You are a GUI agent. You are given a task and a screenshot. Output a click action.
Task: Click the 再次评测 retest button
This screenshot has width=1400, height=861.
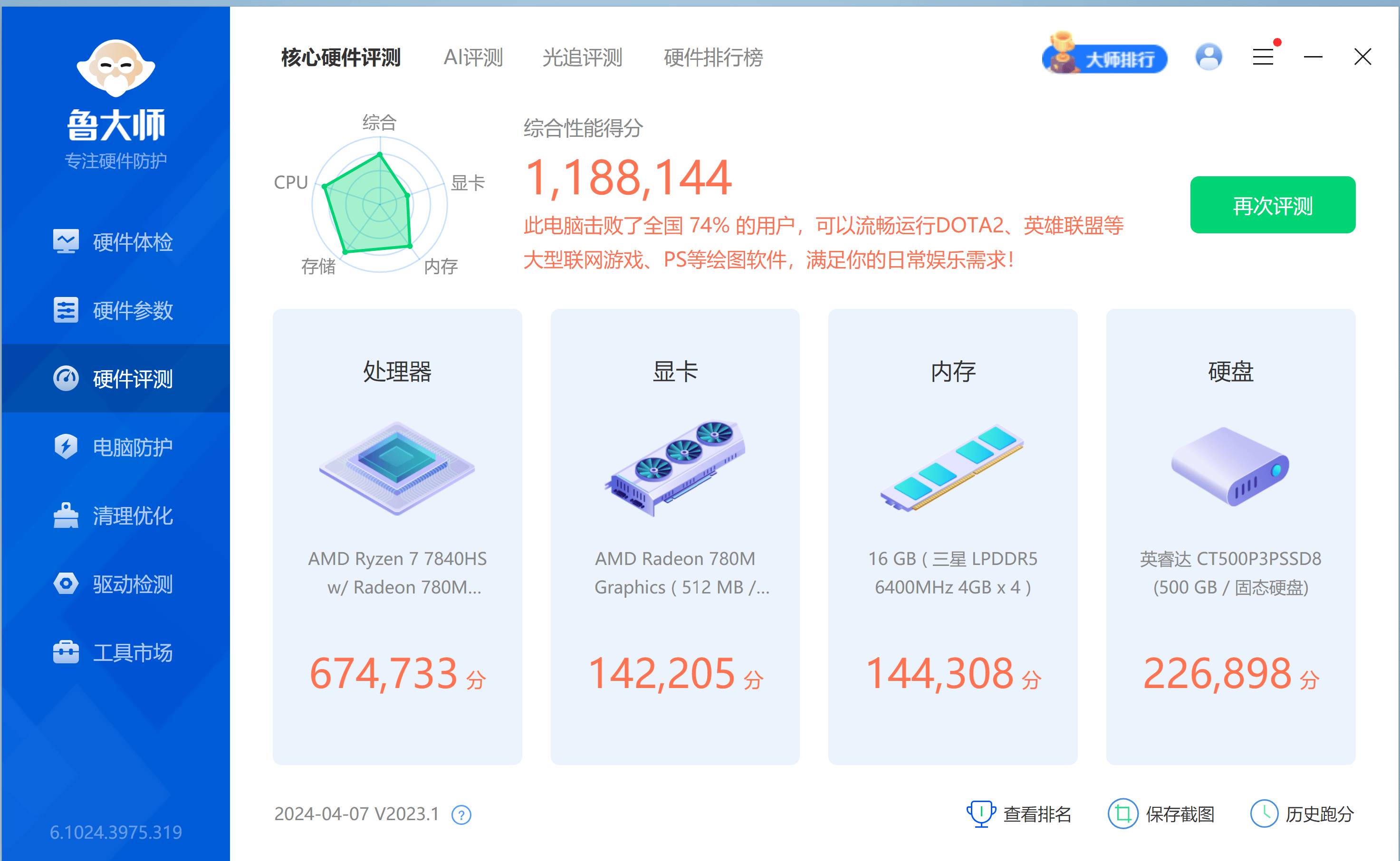(x=1273, y=206)
